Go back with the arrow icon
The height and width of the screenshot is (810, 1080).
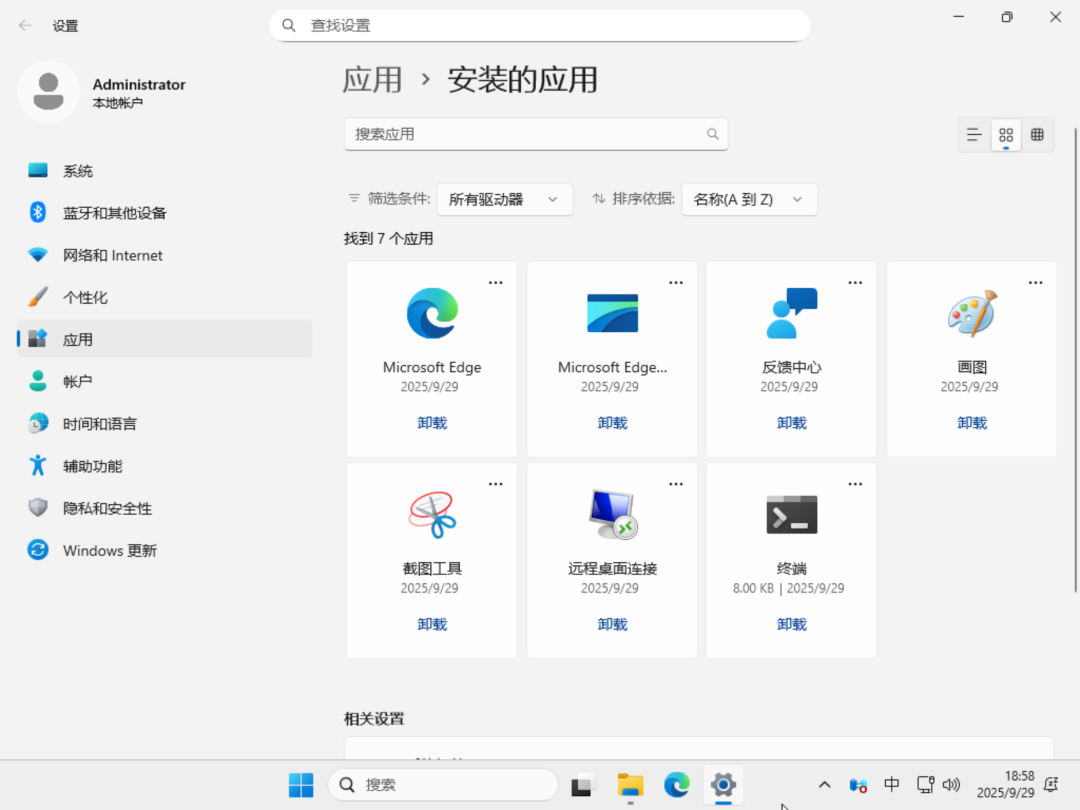coord(25,25)
